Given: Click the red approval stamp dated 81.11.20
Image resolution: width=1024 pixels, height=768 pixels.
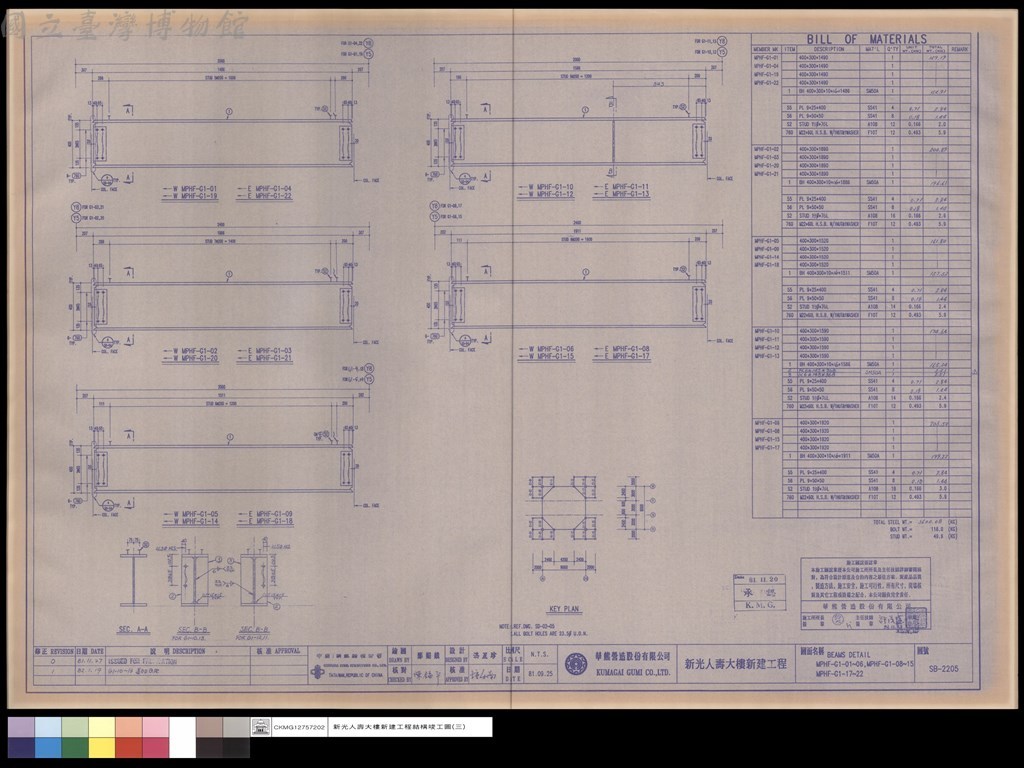Looking at the screenshot, I should 758,593.
